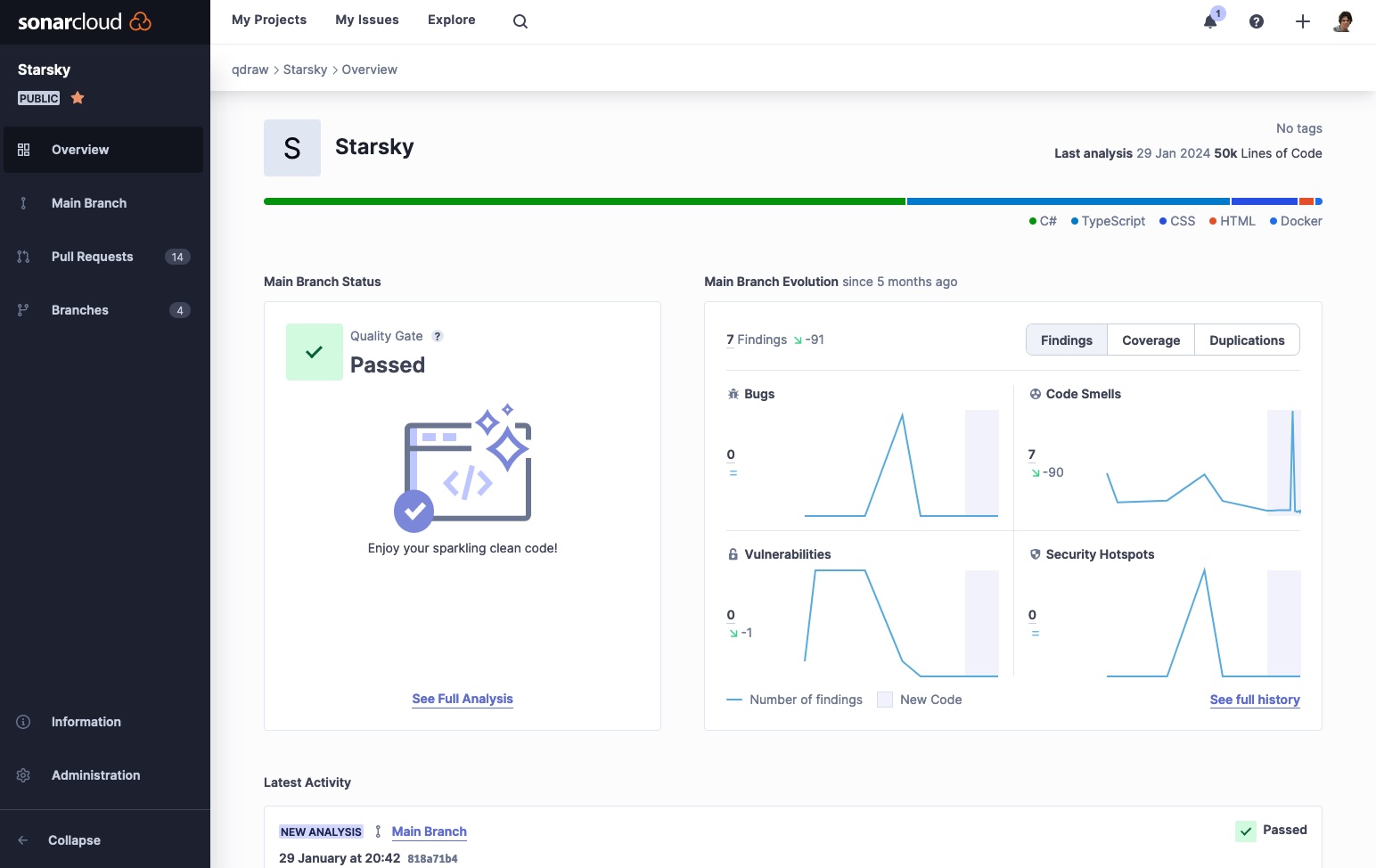Click the Collapse arrow icon
Screen dimensions: 1376x868
point(23,840)
